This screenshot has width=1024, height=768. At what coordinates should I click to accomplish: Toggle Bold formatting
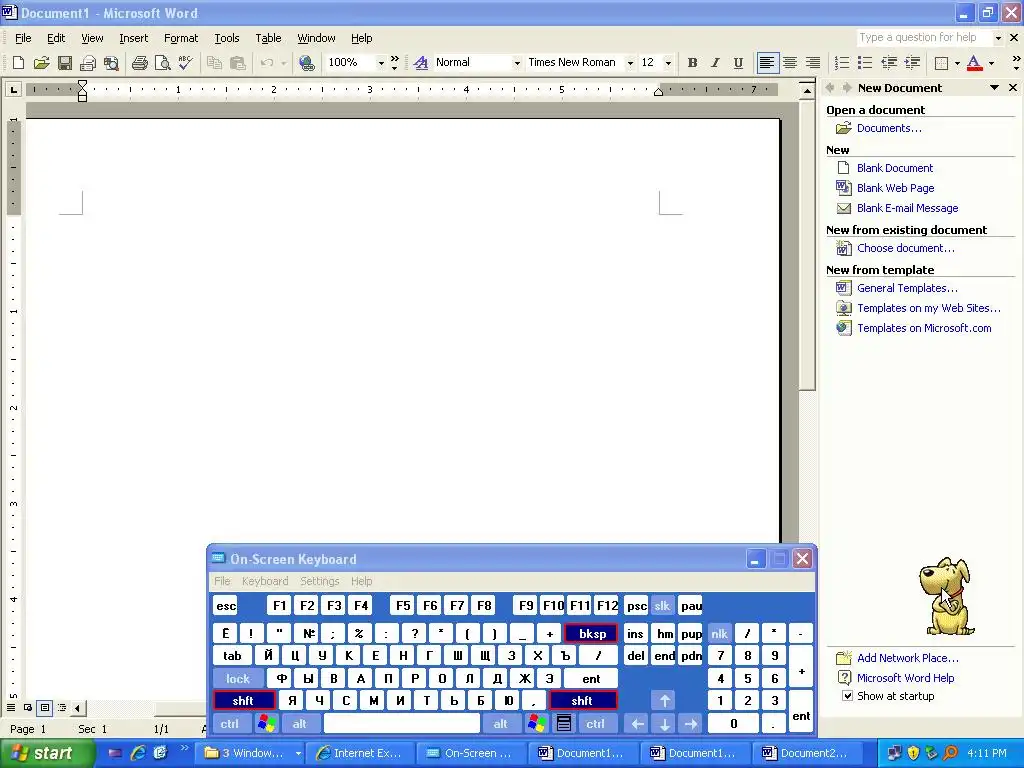(692, 63)
